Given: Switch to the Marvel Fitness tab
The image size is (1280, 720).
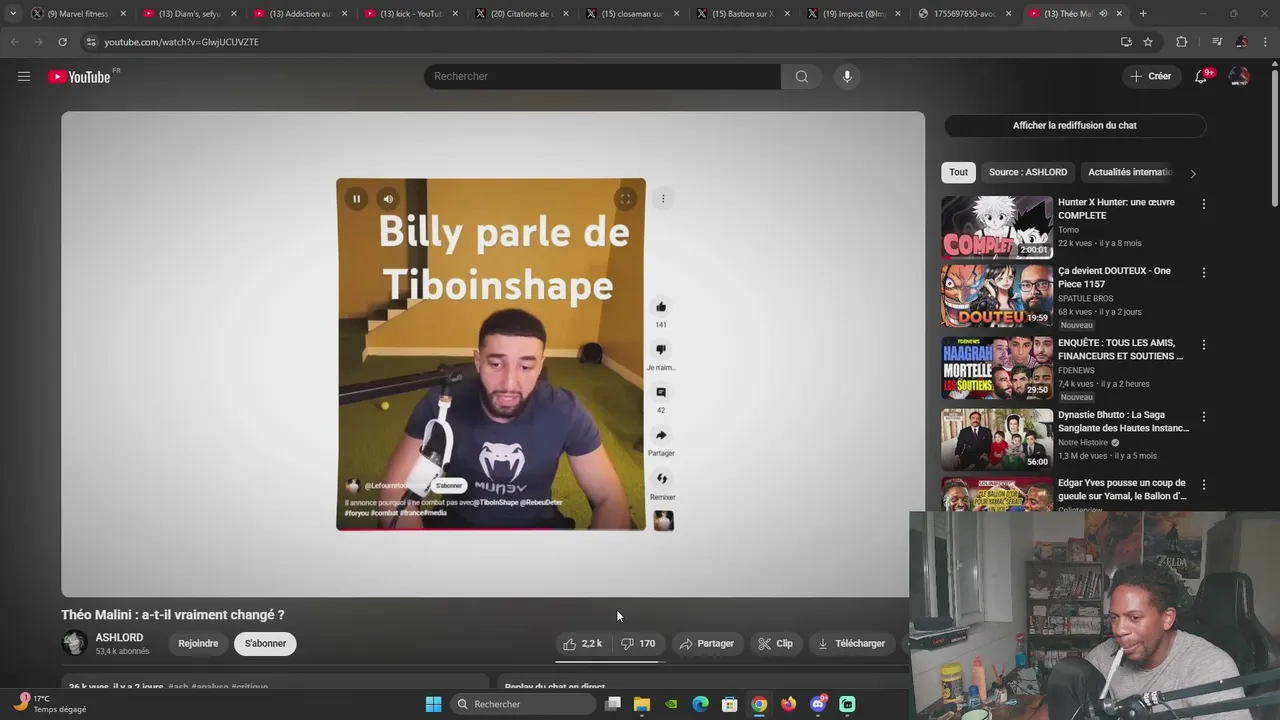Looking at the screenshot, I should (x=78, y=13).
